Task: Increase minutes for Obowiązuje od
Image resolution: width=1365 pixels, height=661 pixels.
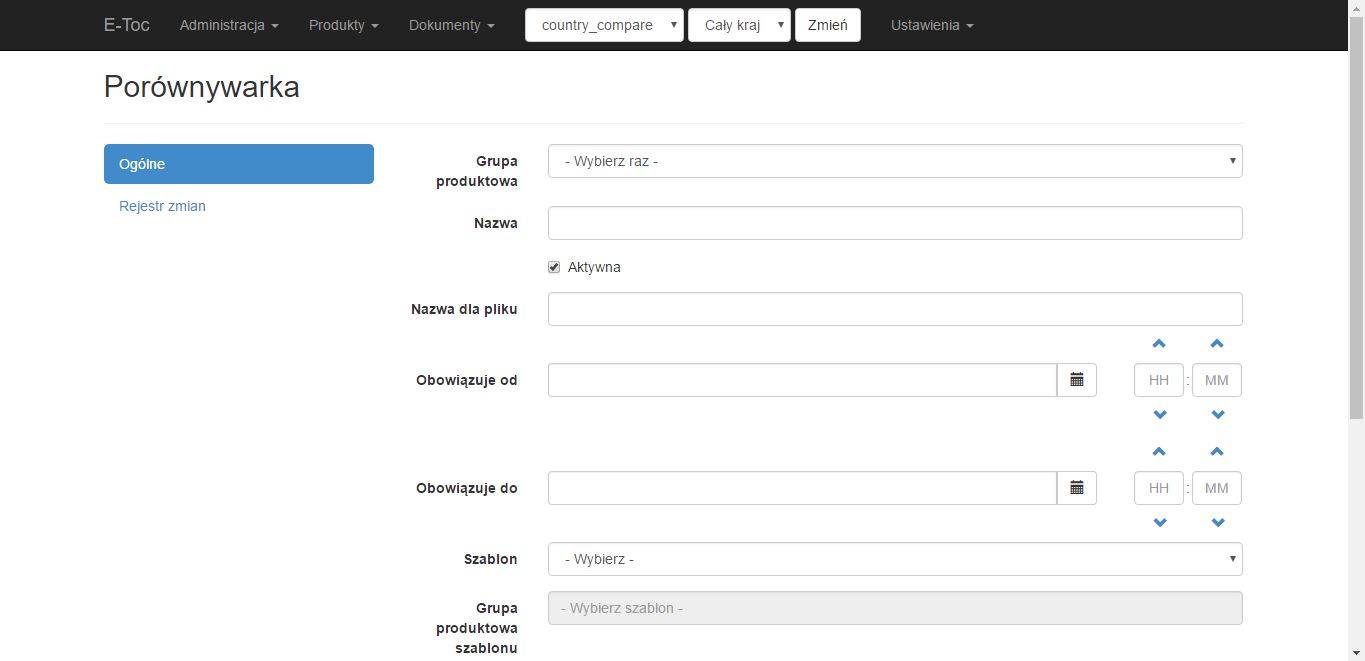Action: pos(1217,344)
